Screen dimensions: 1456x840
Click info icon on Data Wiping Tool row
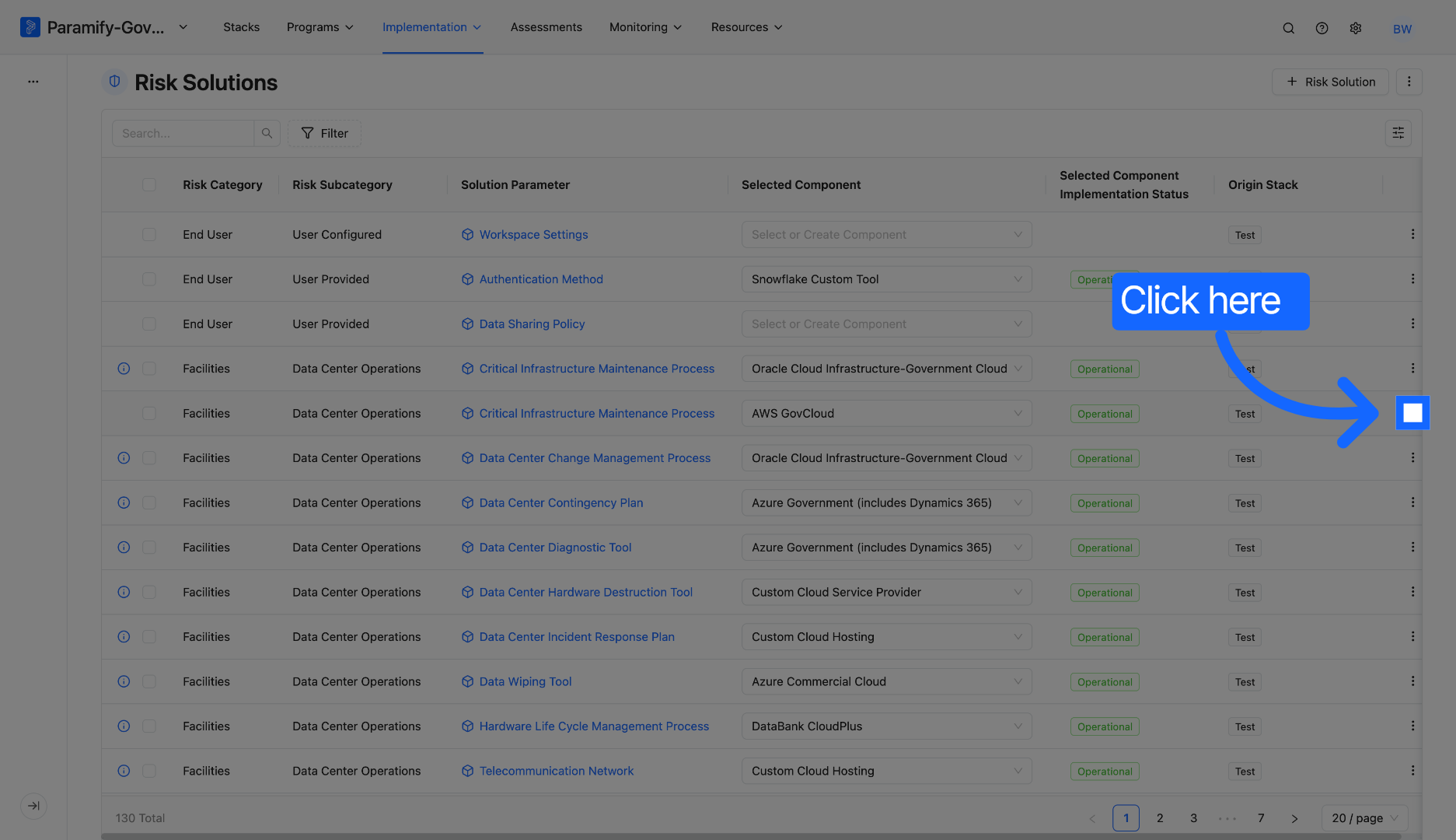[124, 681]
